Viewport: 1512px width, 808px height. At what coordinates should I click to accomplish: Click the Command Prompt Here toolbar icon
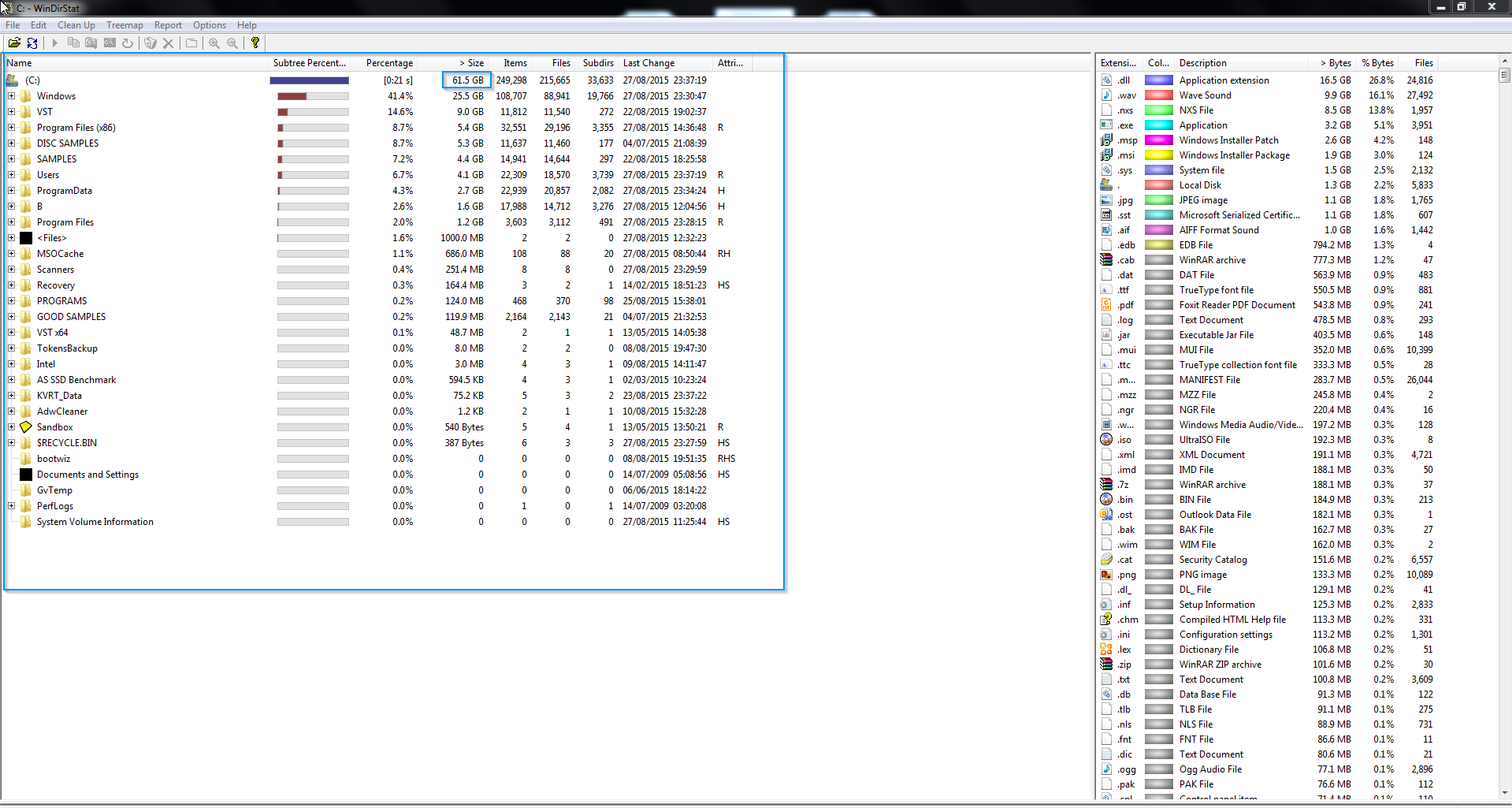click(110, 43)
